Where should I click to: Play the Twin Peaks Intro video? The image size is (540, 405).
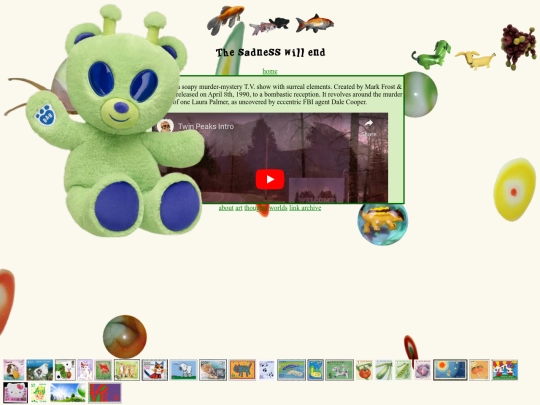coord(270,179)
